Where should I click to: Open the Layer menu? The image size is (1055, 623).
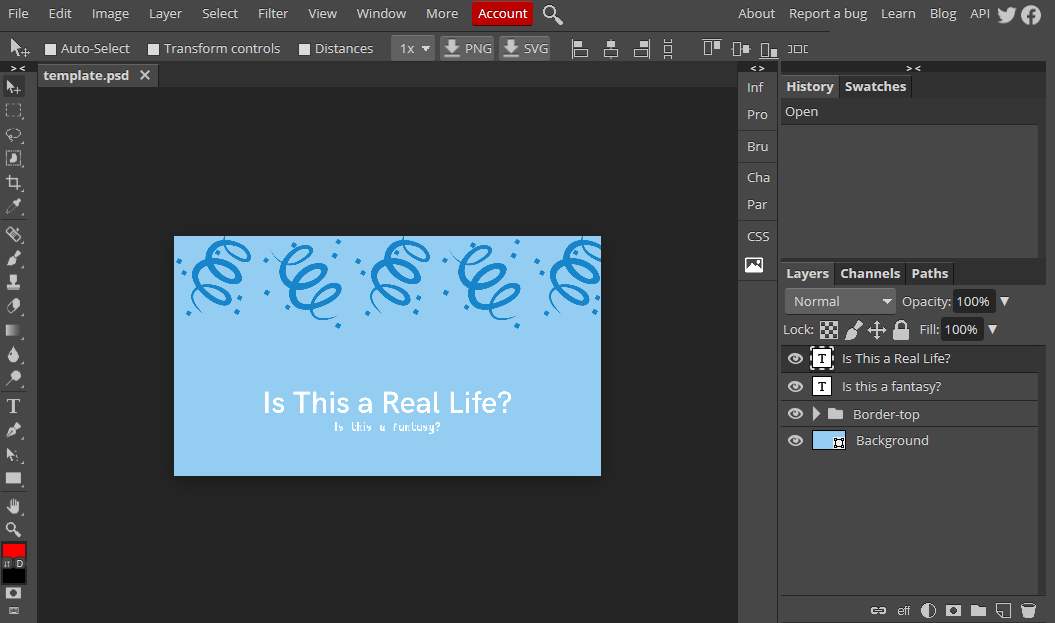(165, 13)
